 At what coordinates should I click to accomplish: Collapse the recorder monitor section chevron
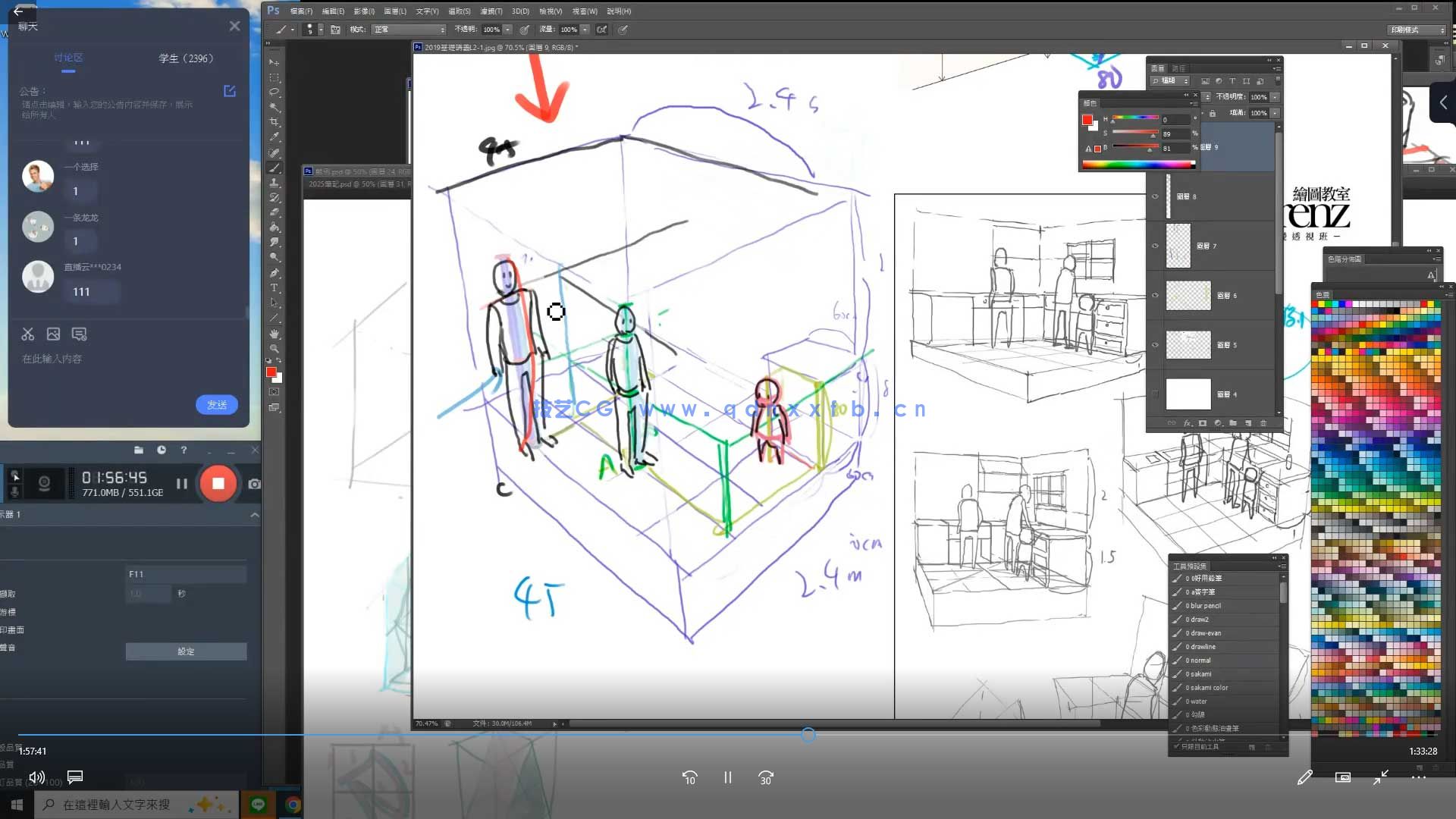point(254,515)
